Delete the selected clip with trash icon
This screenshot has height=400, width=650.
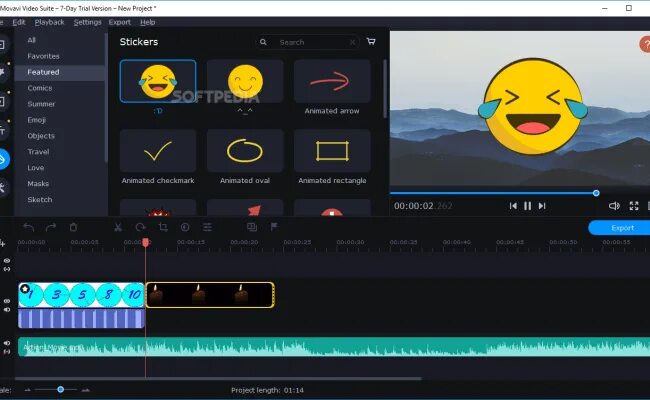(x=73, y=227)
